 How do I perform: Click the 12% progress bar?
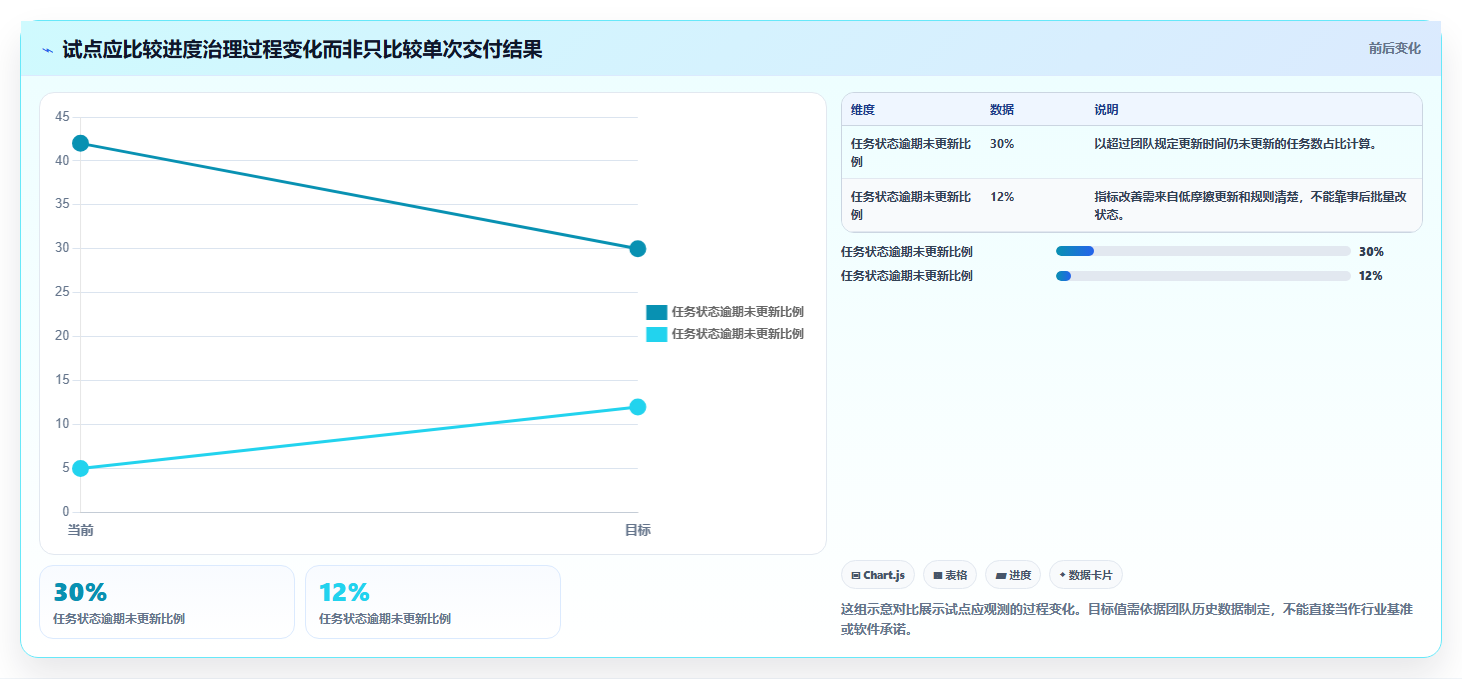tap(1203, 276)
